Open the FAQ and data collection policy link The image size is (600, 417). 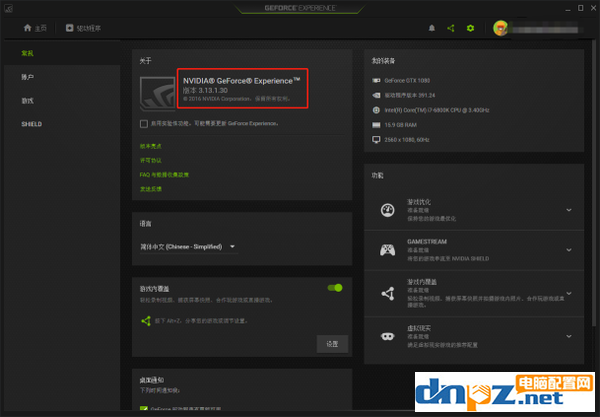click(164, 174)
